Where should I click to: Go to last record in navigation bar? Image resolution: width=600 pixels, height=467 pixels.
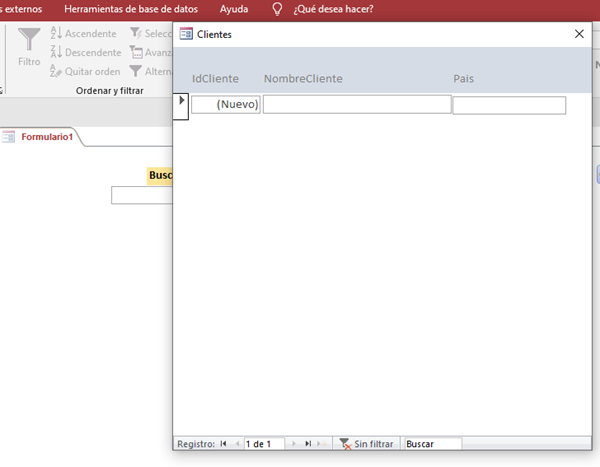tap(308, 444)
